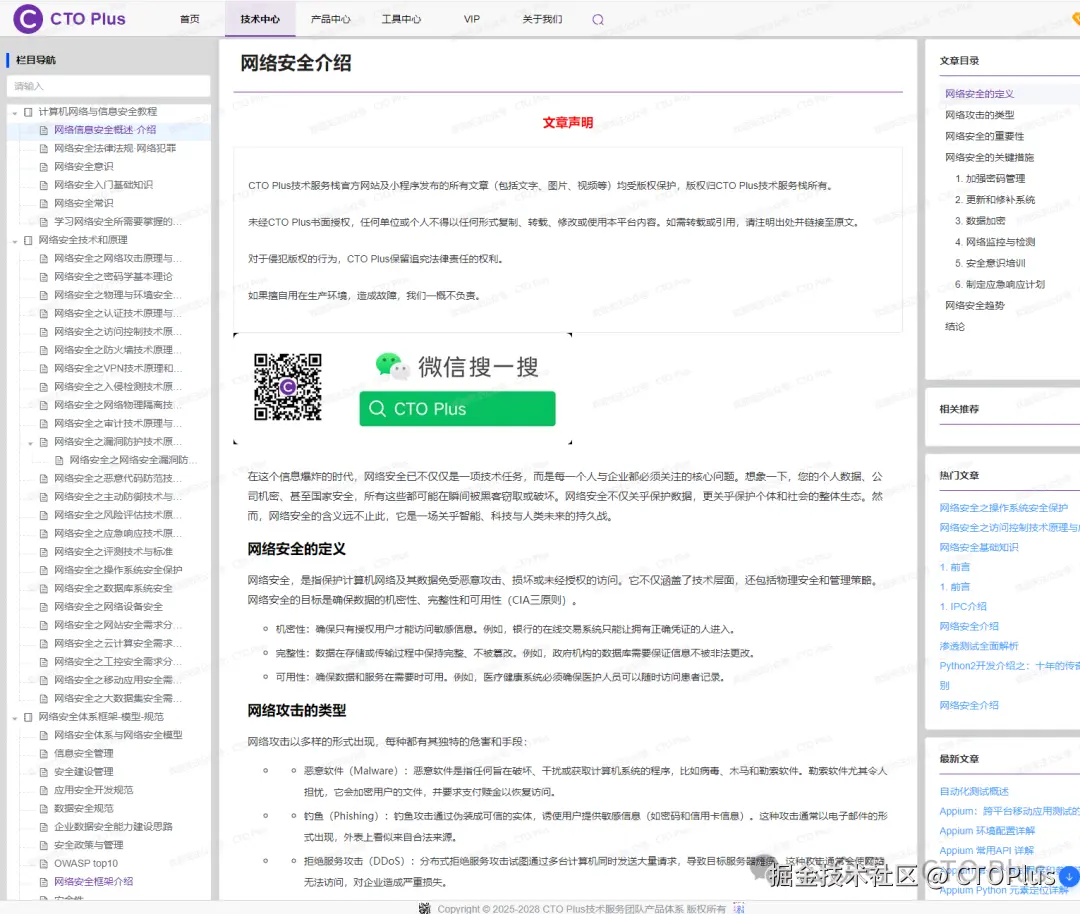The image size is (1080, 914).
Task: Open the 产品中心 menu
Action: (x=331, y=18)
